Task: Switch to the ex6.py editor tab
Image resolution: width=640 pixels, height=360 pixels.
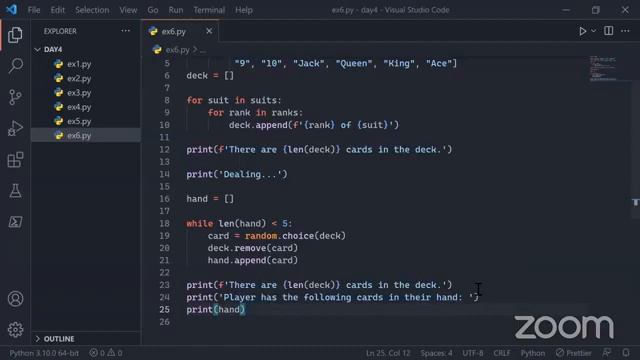Action: (173, 31)
